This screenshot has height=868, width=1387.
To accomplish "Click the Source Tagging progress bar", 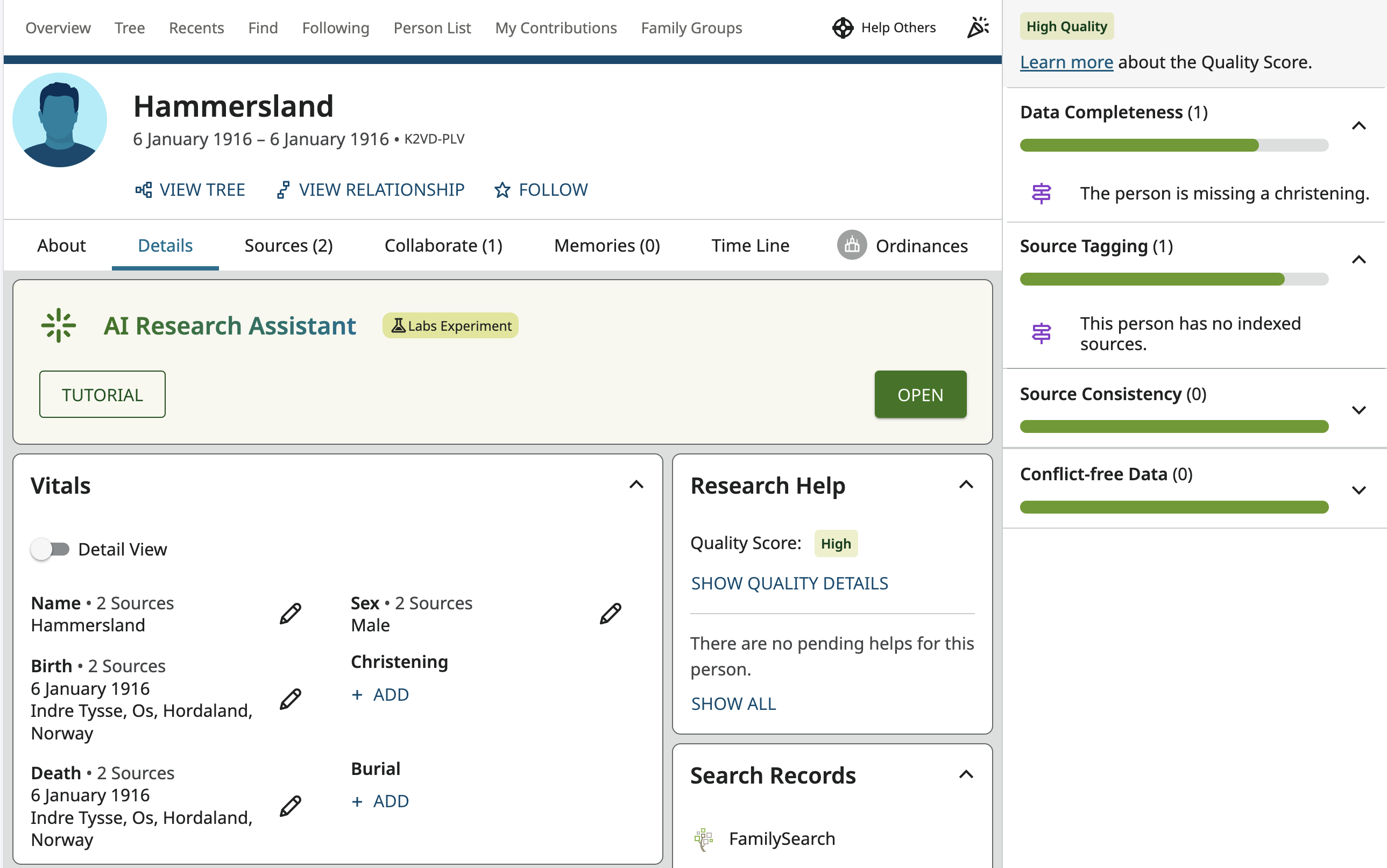I will tap(1173, 279).
